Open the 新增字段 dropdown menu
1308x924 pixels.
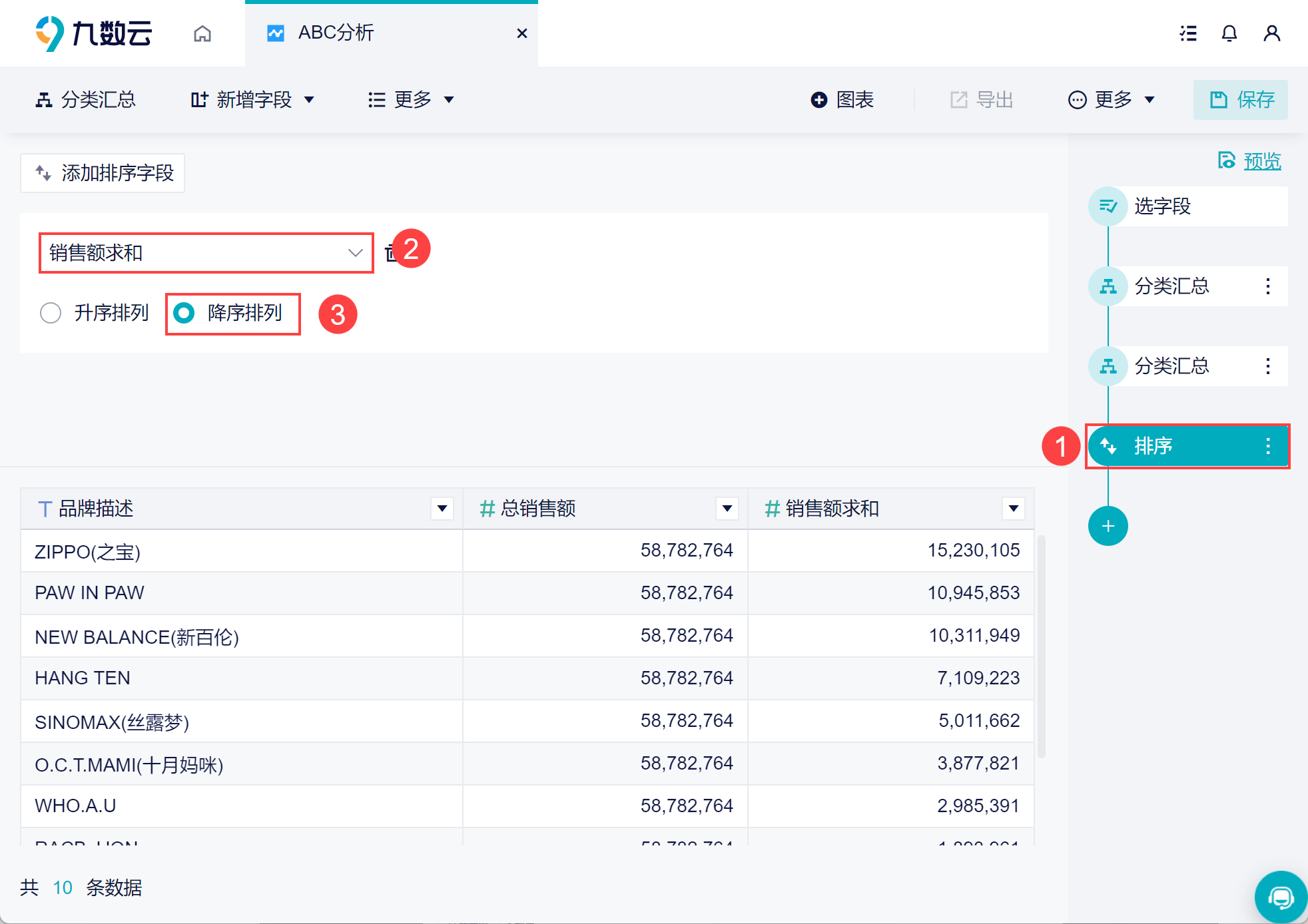(252, 100)
